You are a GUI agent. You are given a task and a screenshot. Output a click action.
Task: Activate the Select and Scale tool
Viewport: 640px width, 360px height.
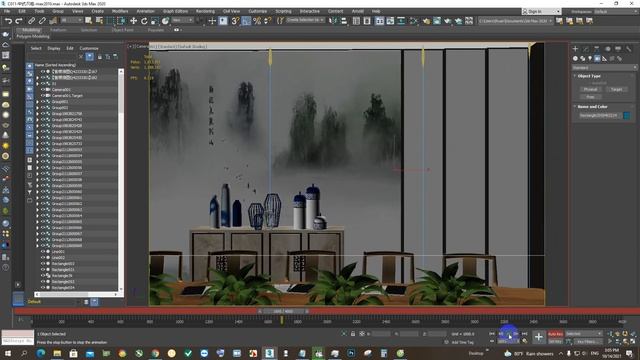(x=155, y=20)
